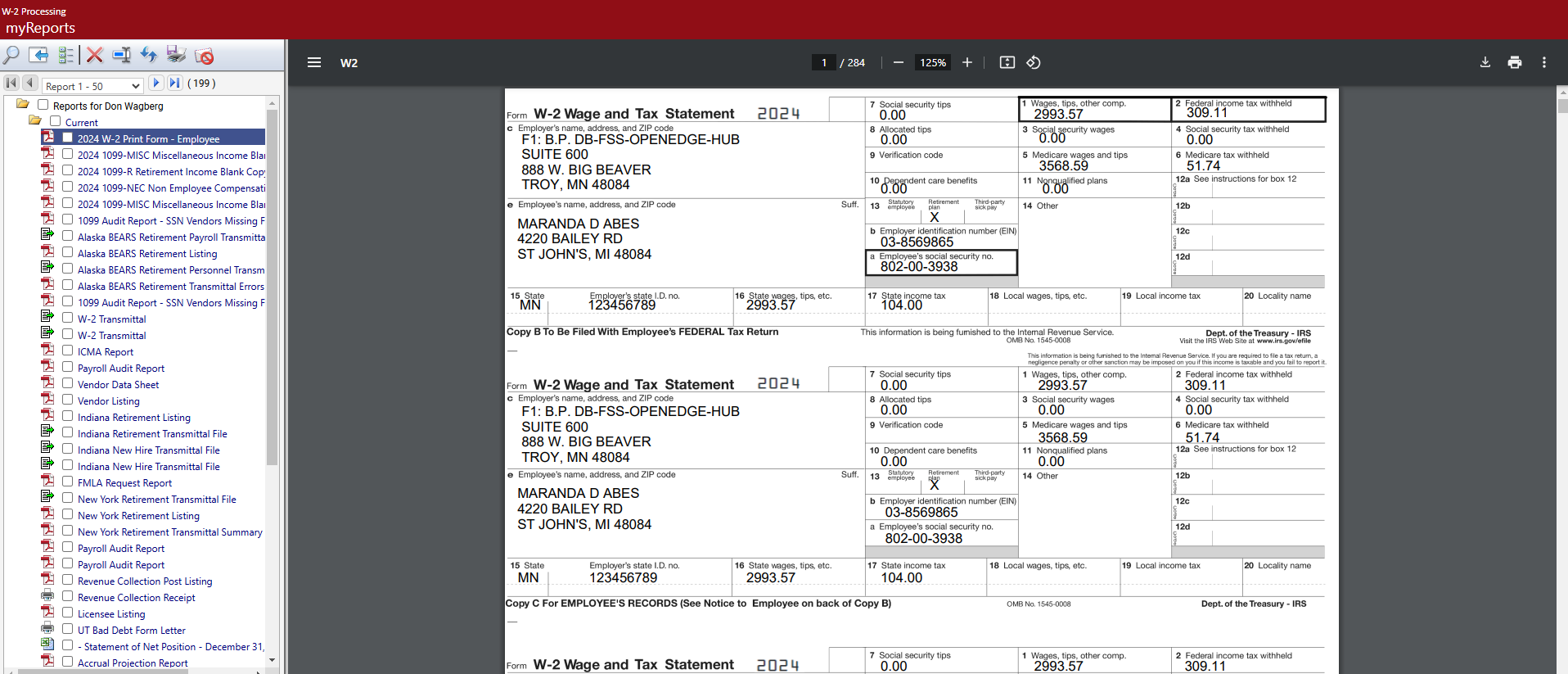Open Accrual Projection Report
The height and width of the screenshot is (674, 1568).
point(133,663)
